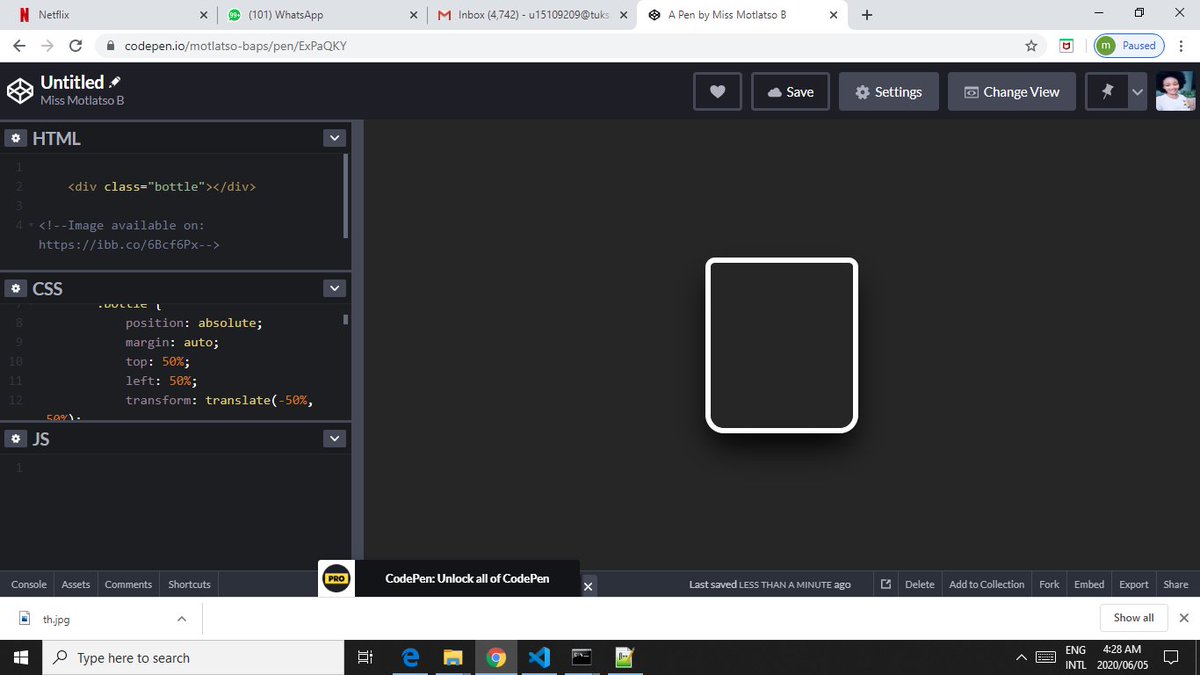The width and height of the screenshot is (1200, 675).
Task: Open a new browser tab
Action: (866, 15)
